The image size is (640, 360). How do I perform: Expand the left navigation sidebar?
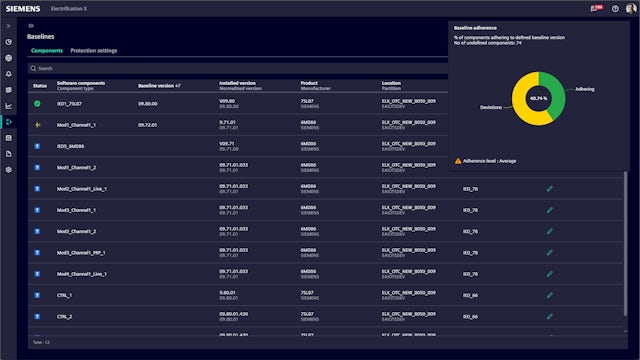click(9, 26)
